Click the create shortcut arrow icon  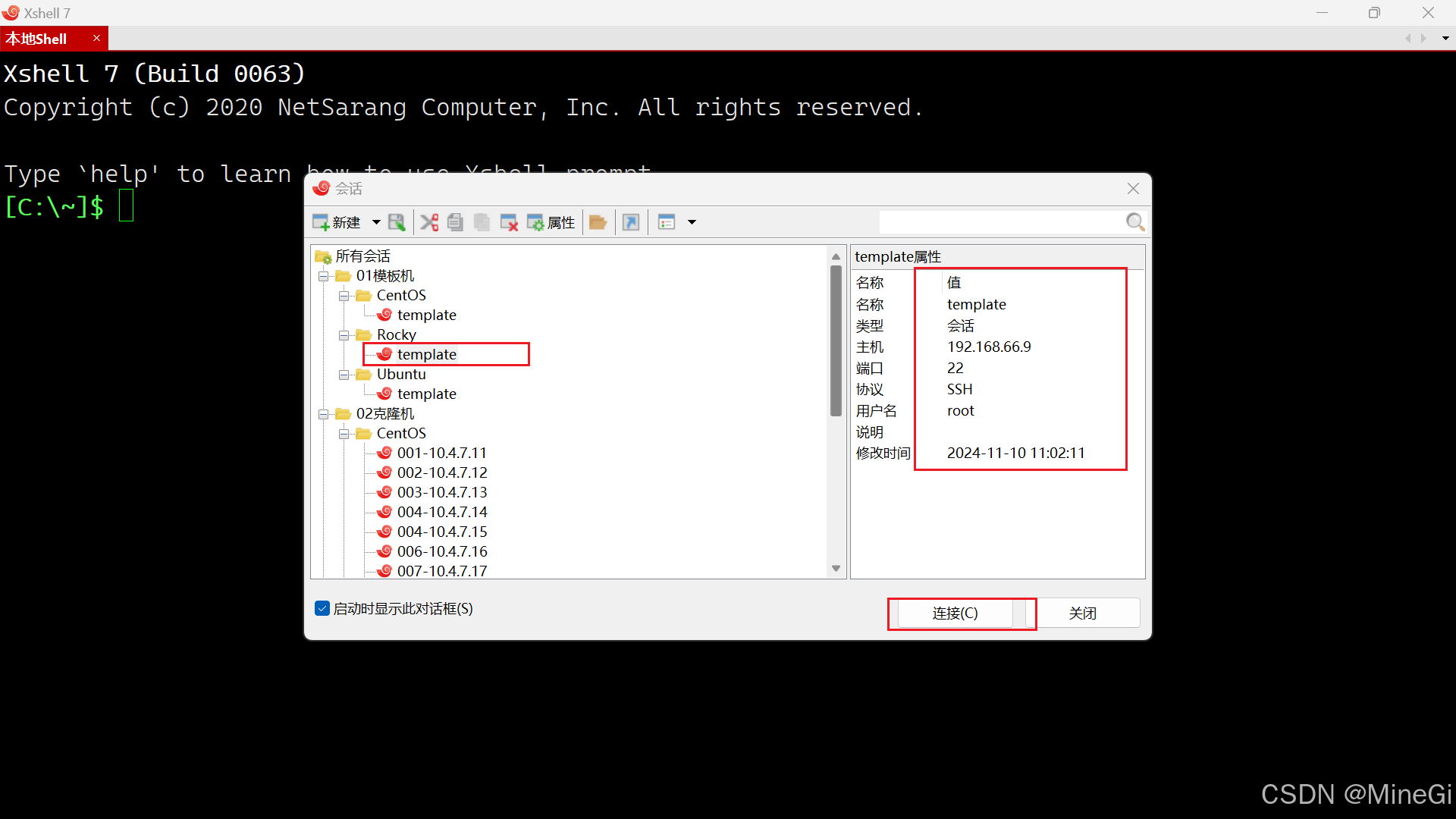[x=631, y=222]
